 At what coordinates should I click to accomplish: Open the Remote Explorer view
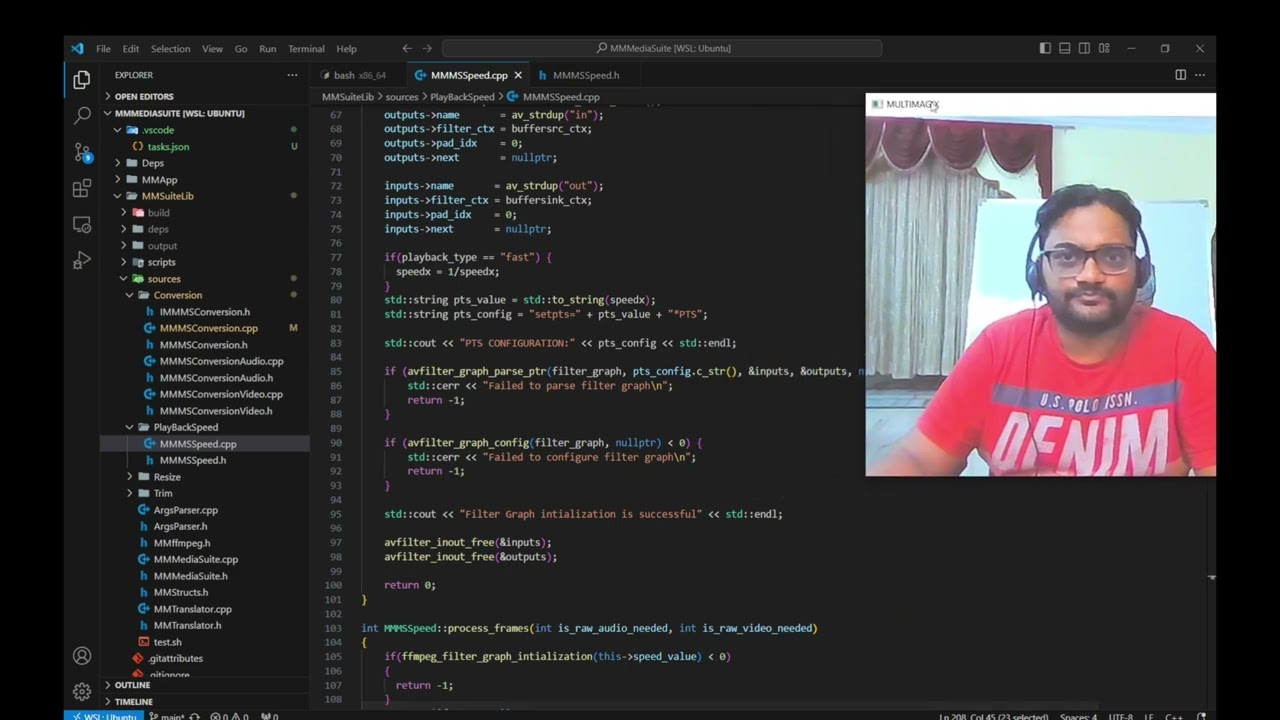pyautogui.click(x=82, y=225)
